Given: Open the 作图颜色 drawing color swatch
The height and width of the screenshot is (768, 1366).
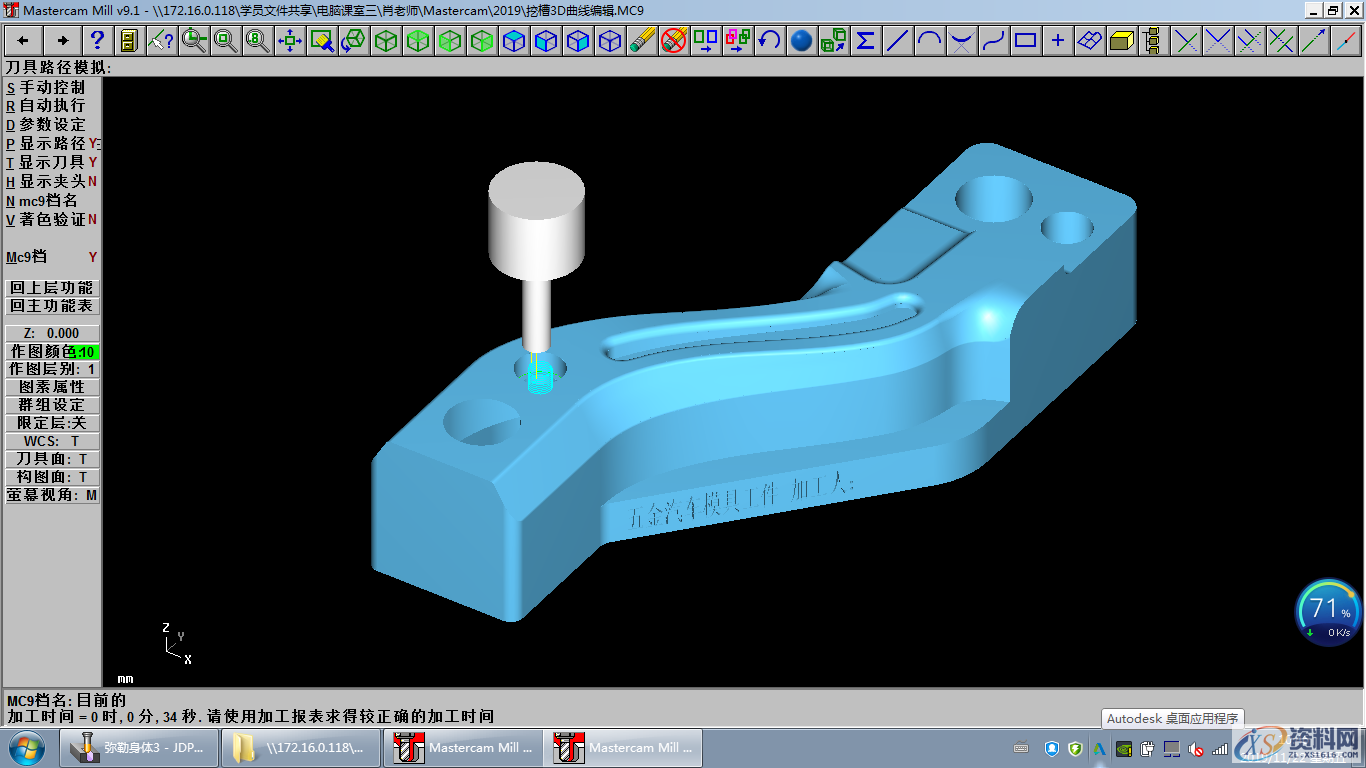Looking at the screenshot, I should pyautogui.click(x=52, y=352).
